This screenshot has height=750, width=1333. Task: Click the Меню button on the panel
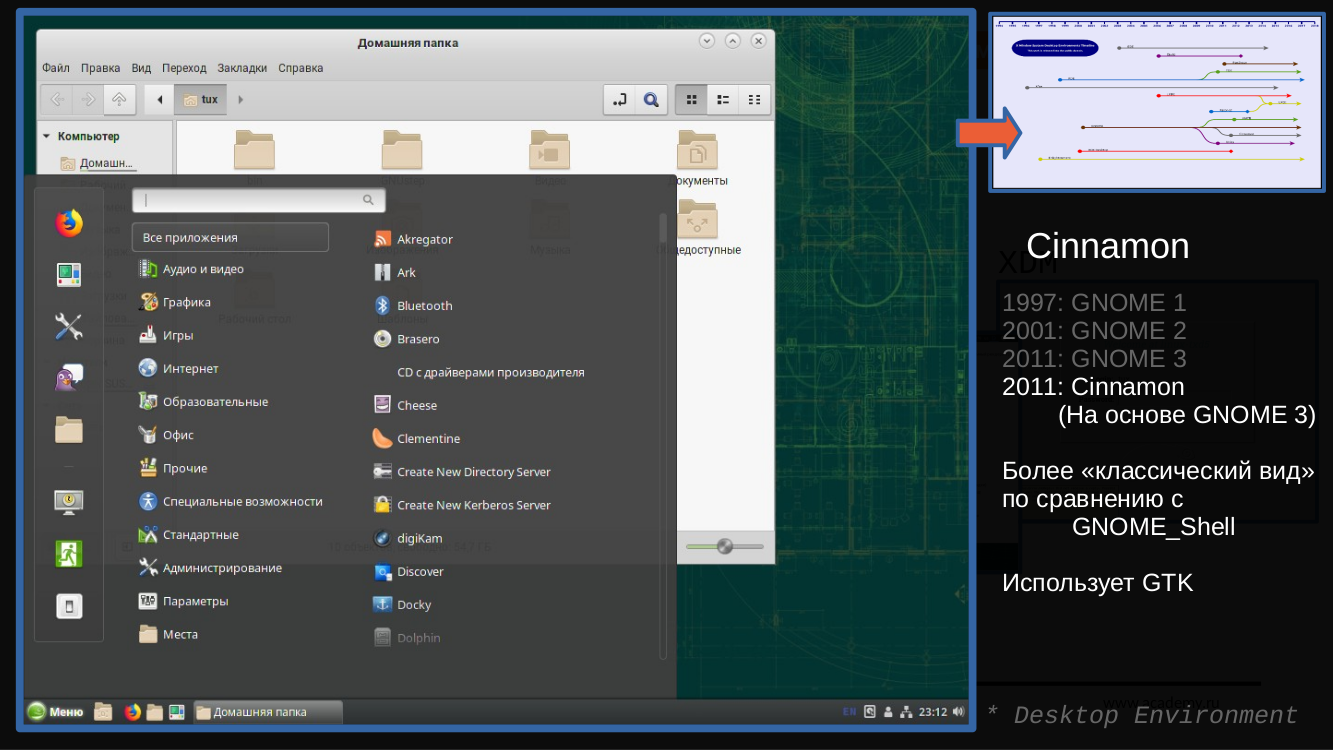click(x=56, y=712)
